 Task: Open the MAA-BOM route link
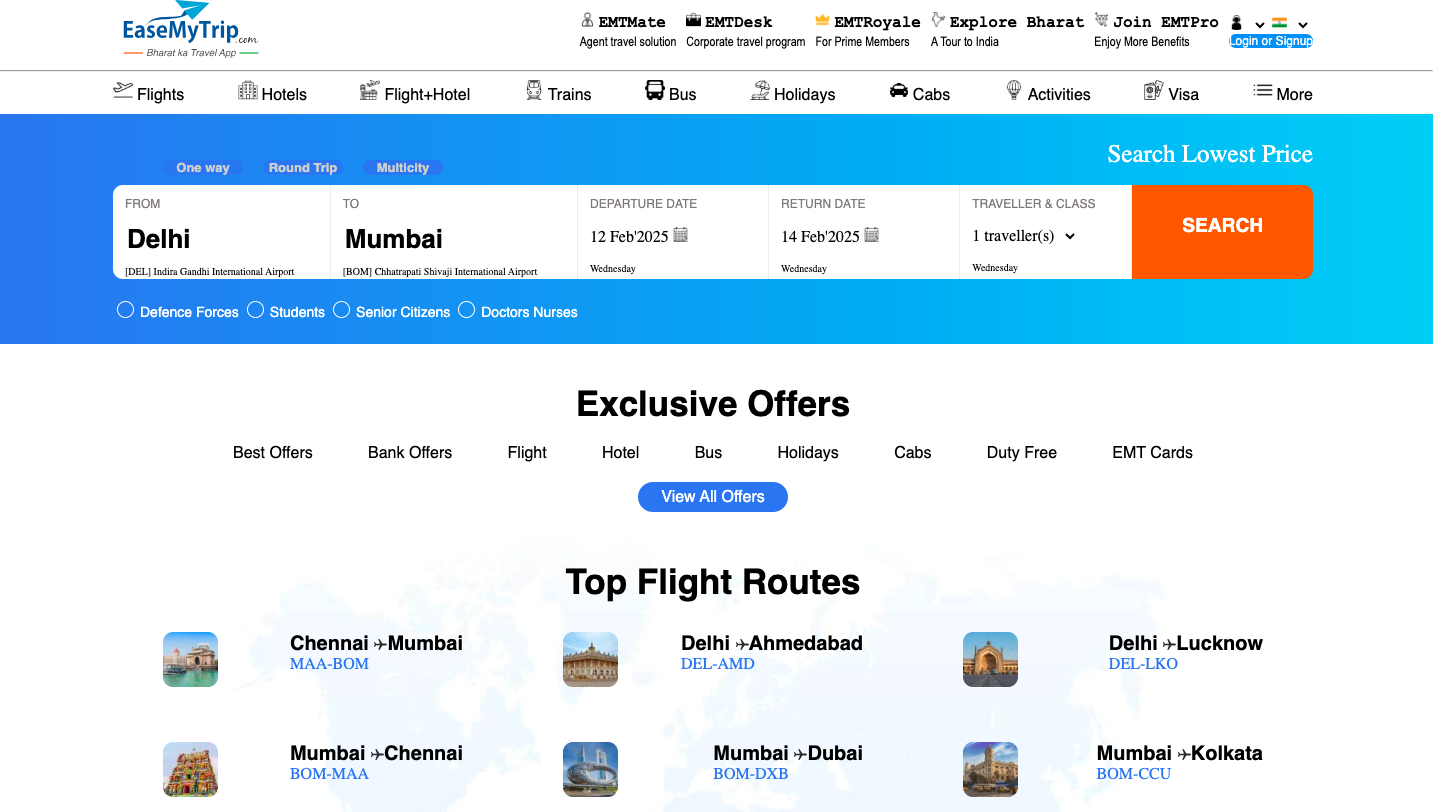click(x=329, y=664)
